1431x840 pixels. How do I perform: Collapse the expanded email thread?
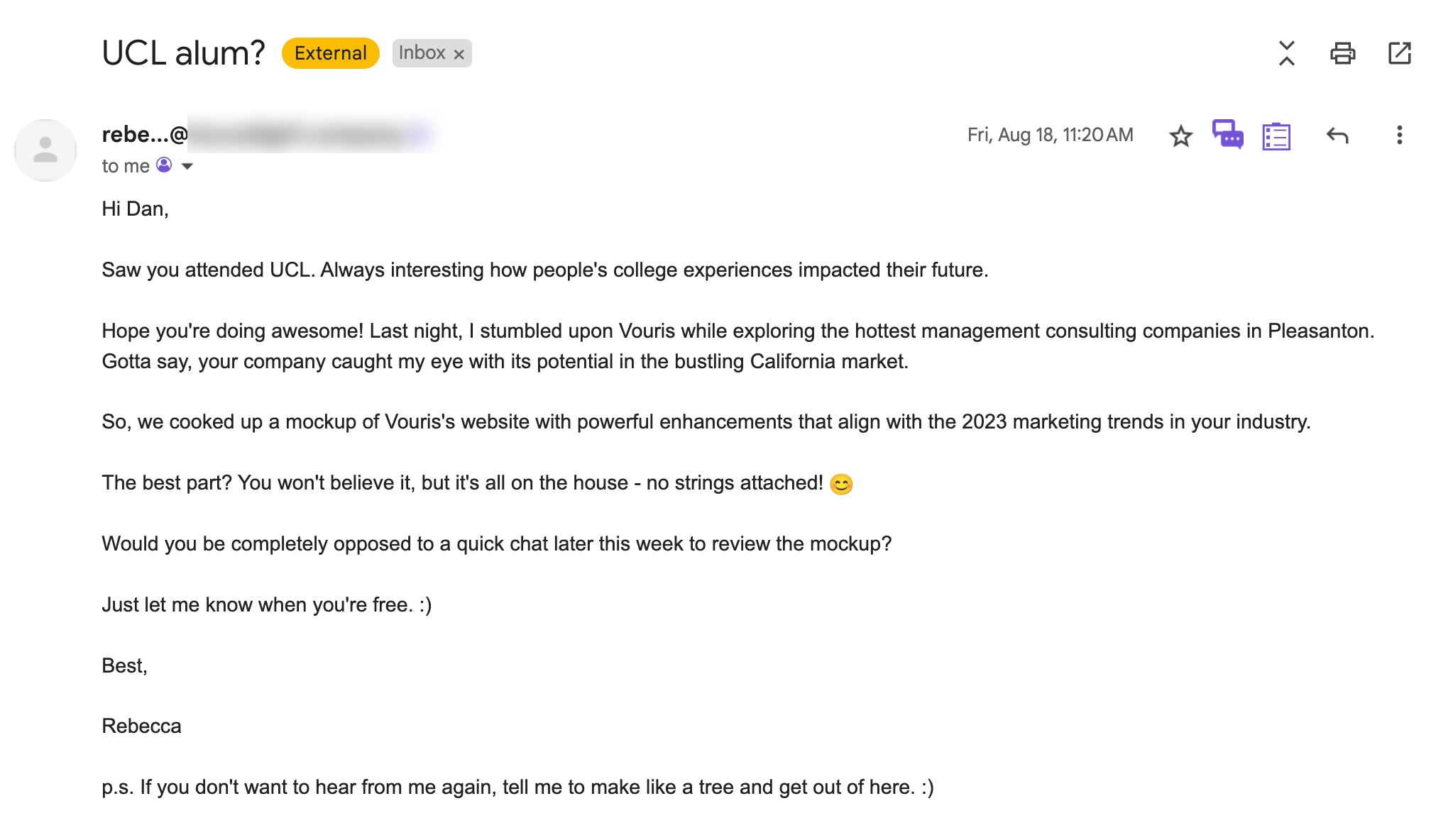coord(1286,53)
